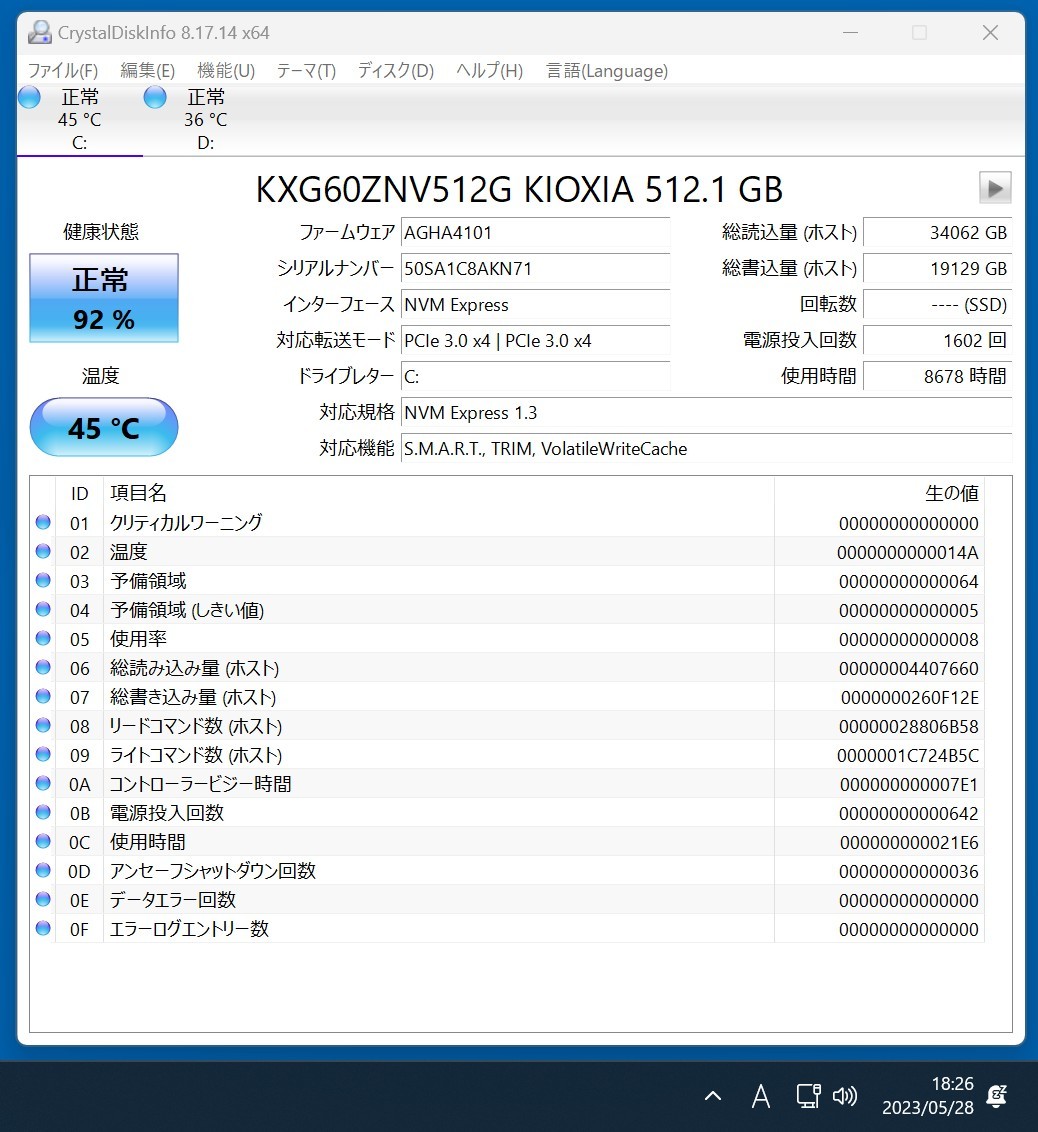Viewport: 1038px width, 1132px height.
Task: Click raw value 00000000000036
Action: 908,871
